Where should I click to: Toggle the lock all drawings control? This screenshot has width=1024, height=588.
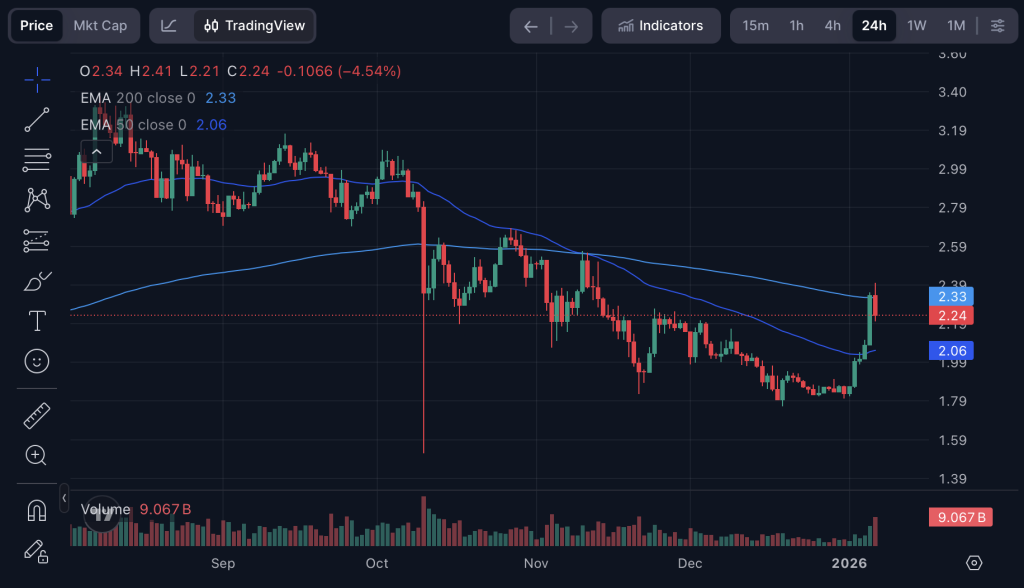tap(36, 552)
